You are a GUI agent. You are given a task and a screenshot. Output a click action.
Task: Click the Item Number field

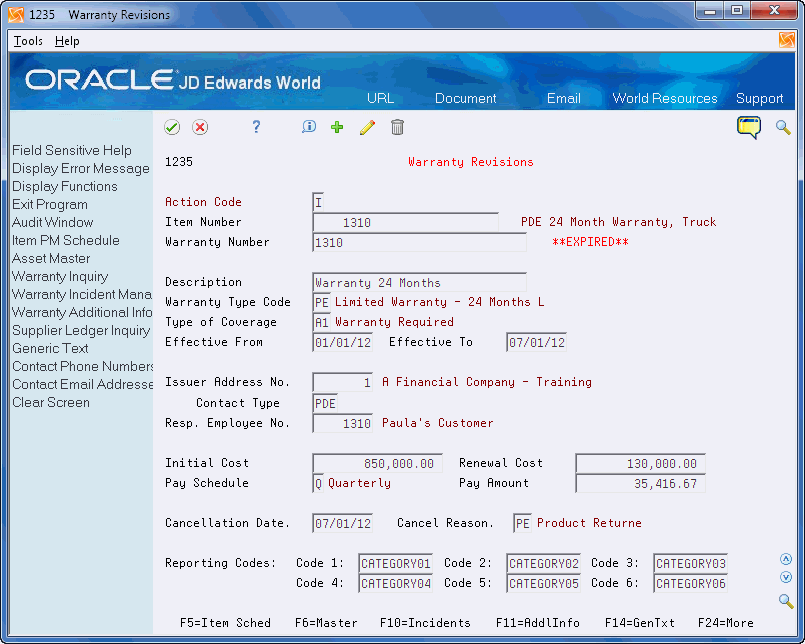pyautogui.click(x=406, y=222)
